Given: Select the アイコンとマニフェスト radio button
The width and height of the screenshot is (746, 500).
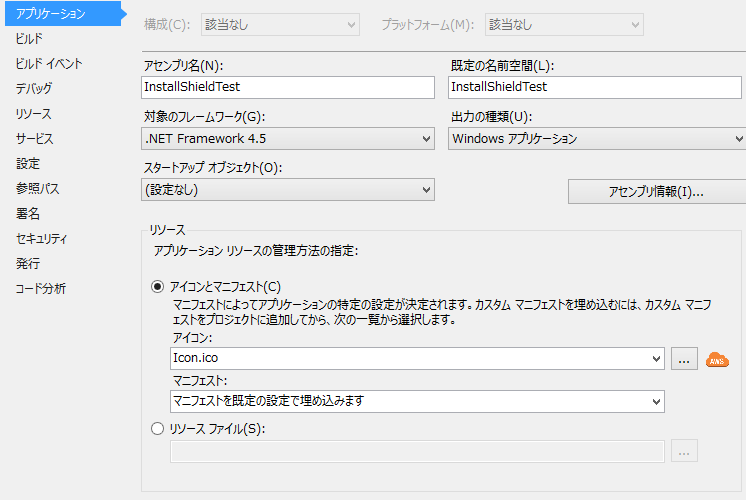Looking at the screenshot, I should [156, 287].
